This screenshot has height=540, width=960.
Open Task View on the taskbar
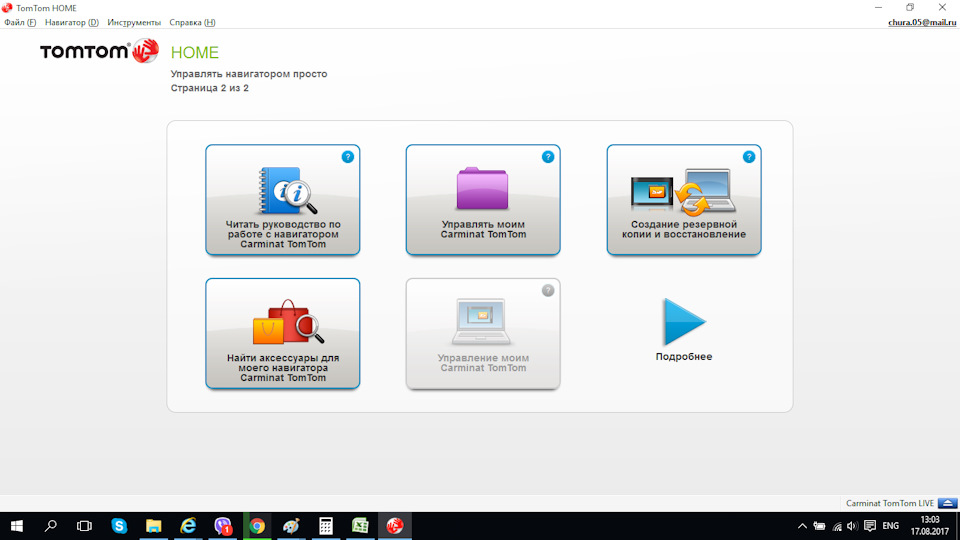[84, 526]
